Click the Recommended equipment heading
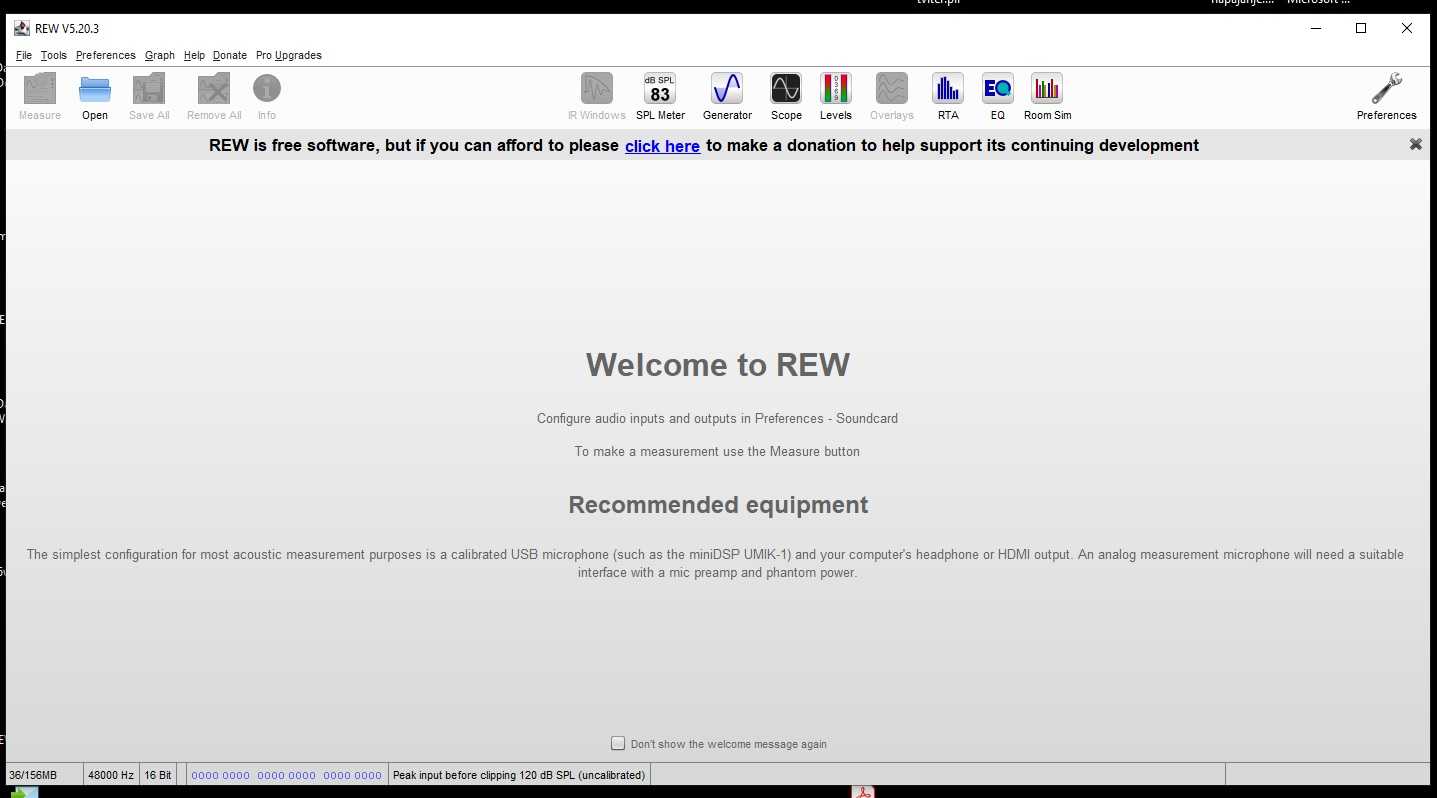This screenshot has width=1437, height=798. tap(718, 505)
